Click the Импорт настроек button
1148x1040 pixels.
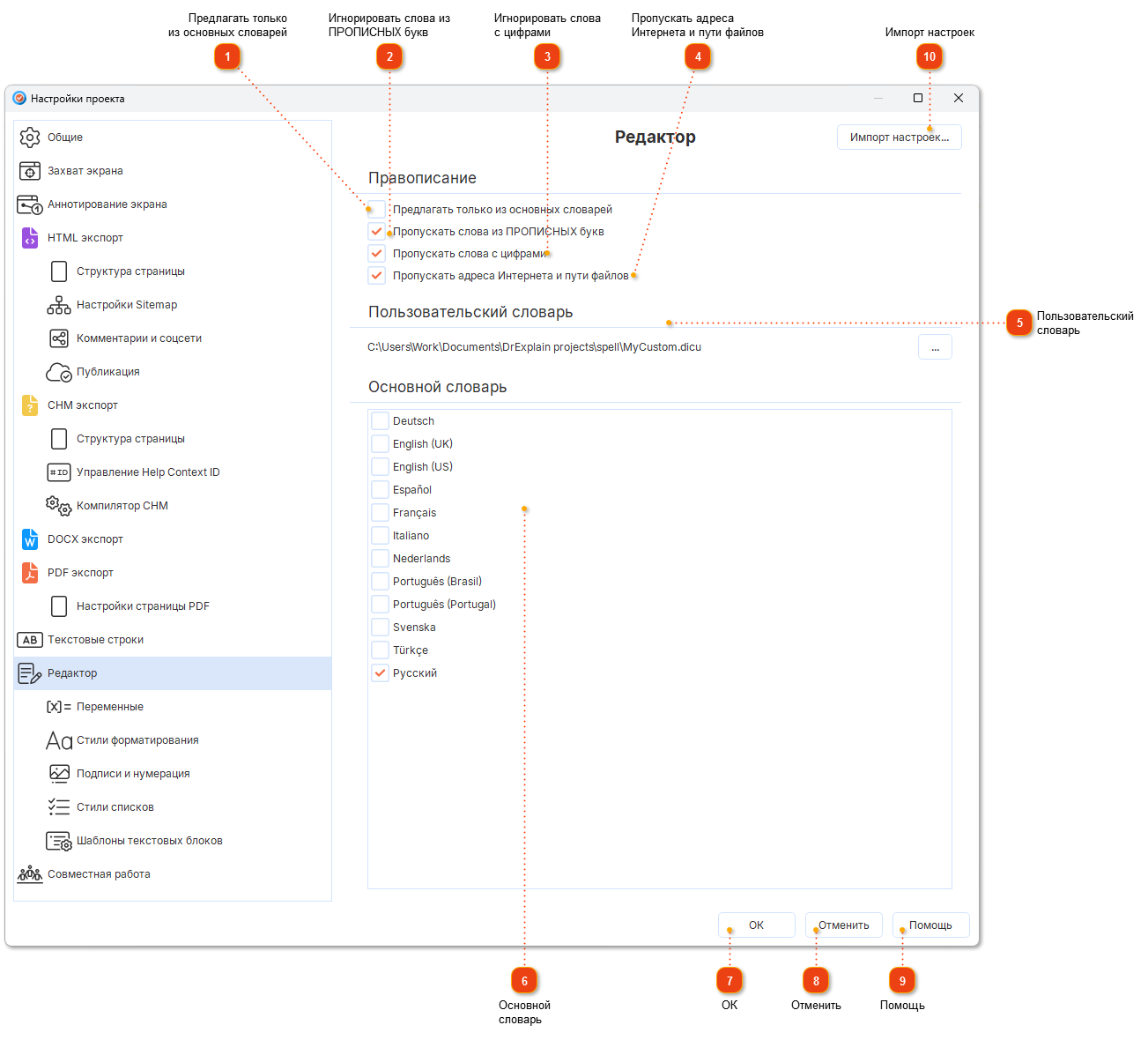tap(899, 137)
